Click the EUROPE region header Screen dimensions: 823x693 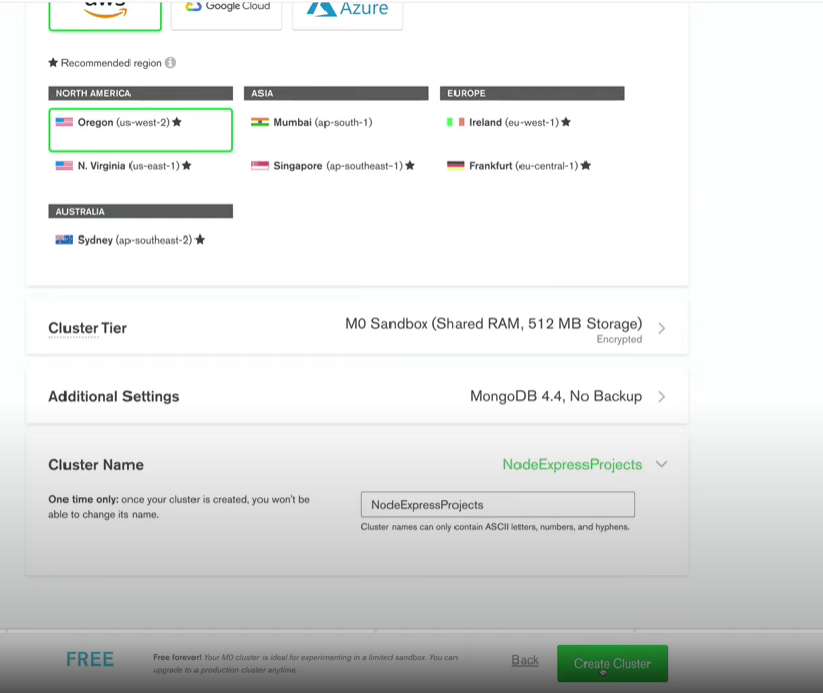click(x=532, y=93)
